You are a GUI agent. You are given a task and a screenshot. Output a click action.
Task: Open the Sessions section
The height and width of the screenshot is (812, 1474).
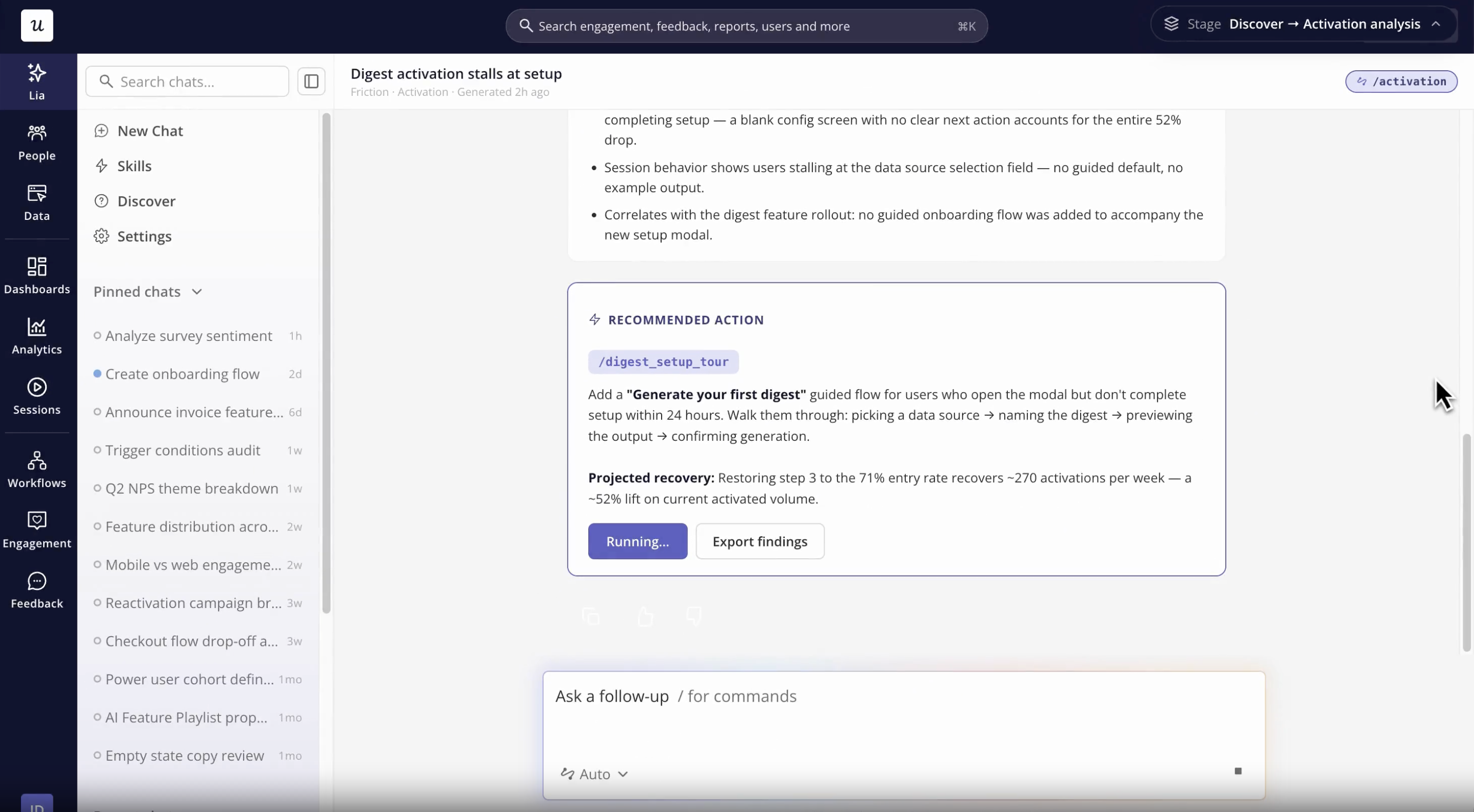[37, 396]
